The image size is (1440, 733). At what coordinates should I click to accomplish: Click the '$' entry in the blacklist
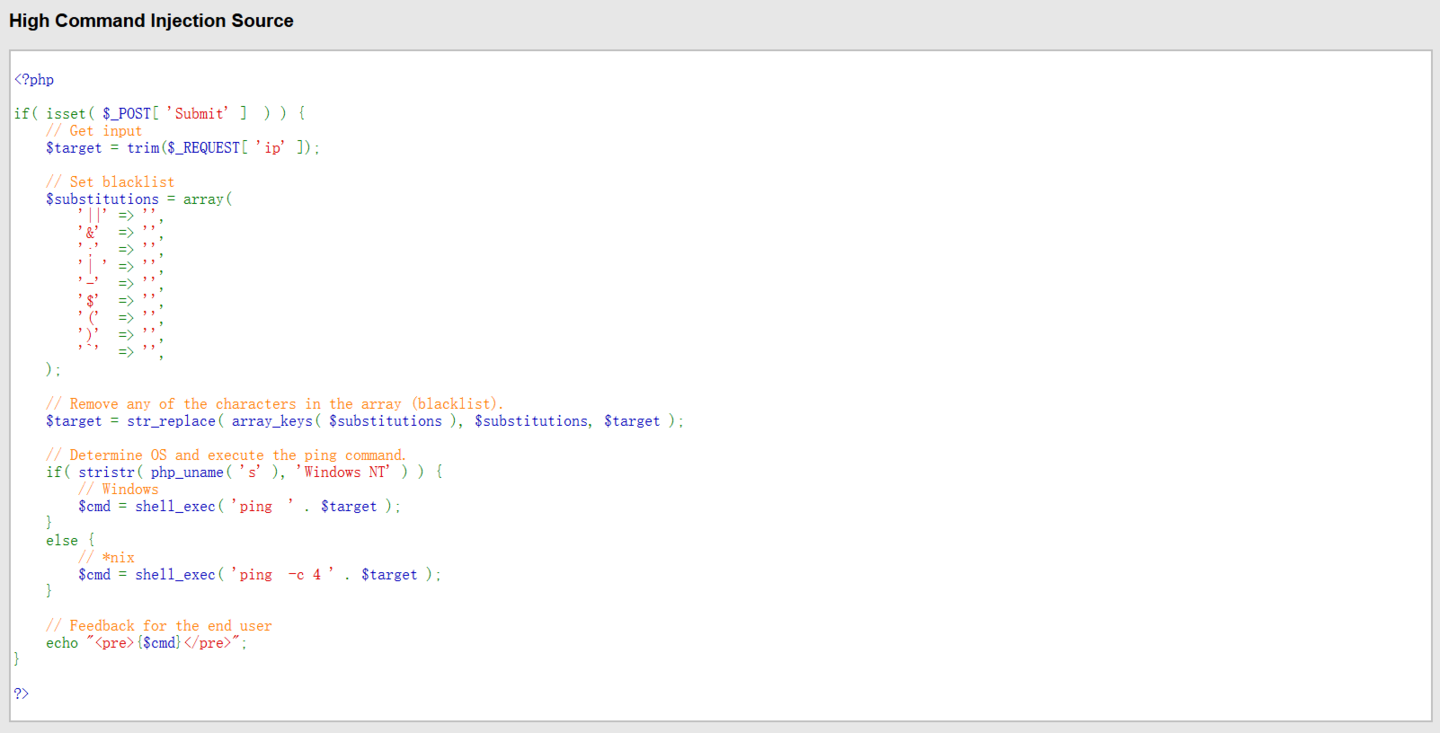[91, 300]
